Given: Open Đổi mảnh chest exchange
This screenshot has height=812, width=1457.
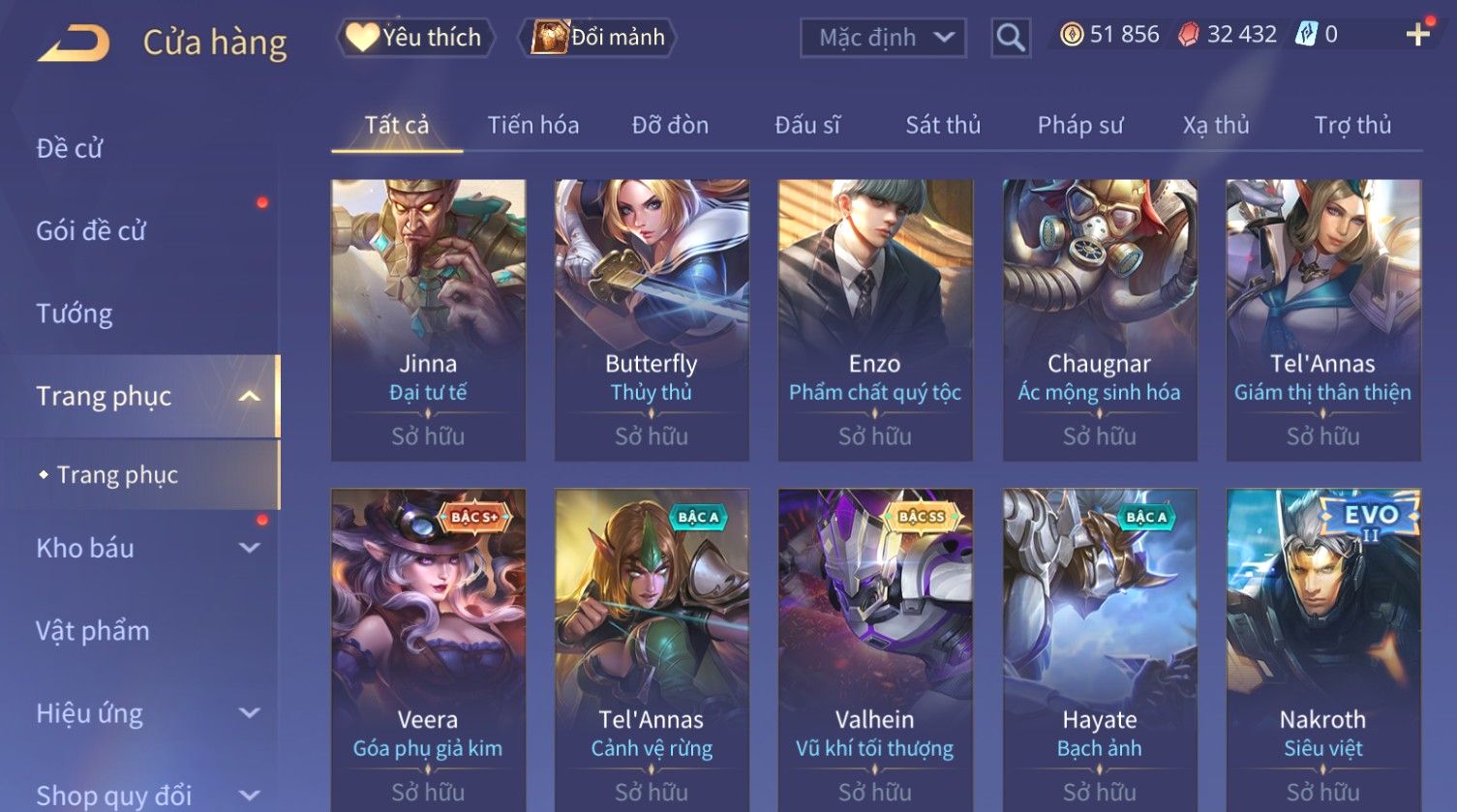Looking at the screenshot, I should tap(598, 38).
